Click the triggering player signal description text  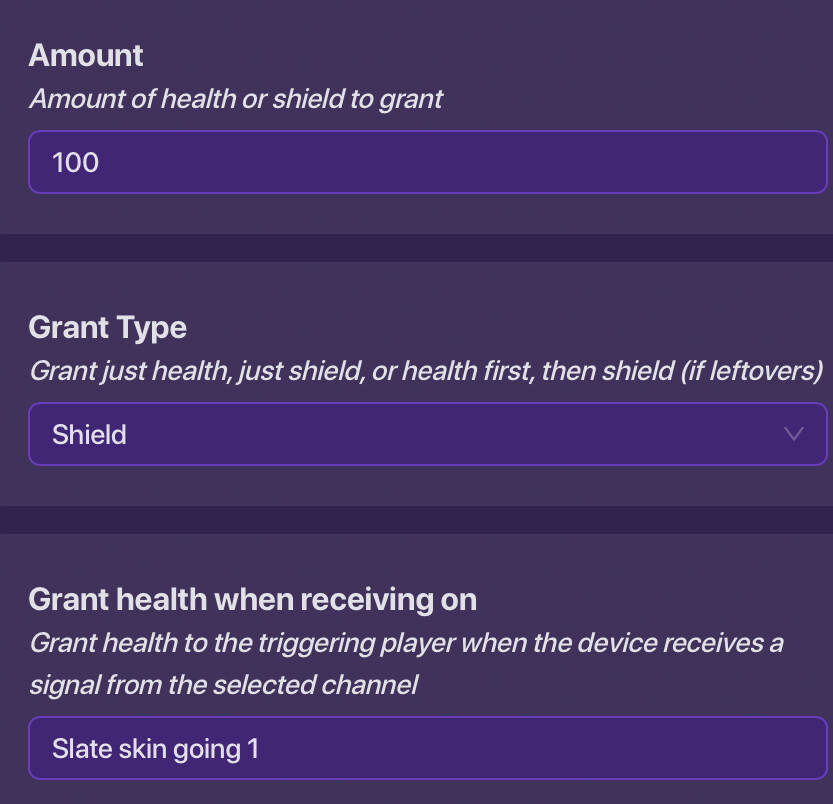point(405,642)
